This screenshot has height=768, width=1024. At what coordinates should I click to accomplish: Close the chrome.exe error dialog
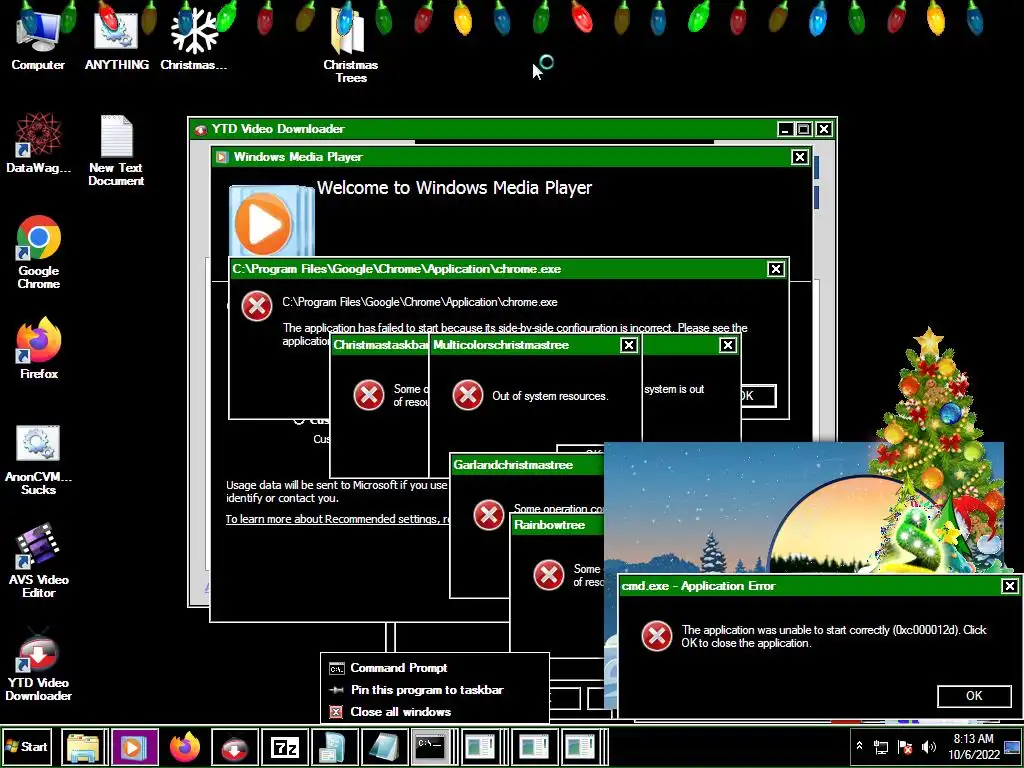[776, 269]
